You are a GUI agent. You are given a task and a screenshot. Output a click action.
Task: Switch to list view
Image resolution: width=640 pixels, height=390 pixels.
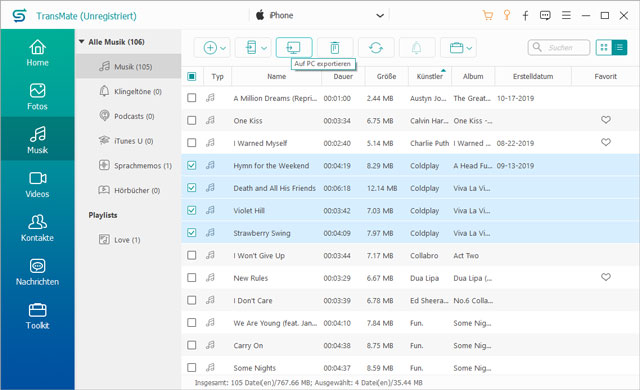coord(620,47)
